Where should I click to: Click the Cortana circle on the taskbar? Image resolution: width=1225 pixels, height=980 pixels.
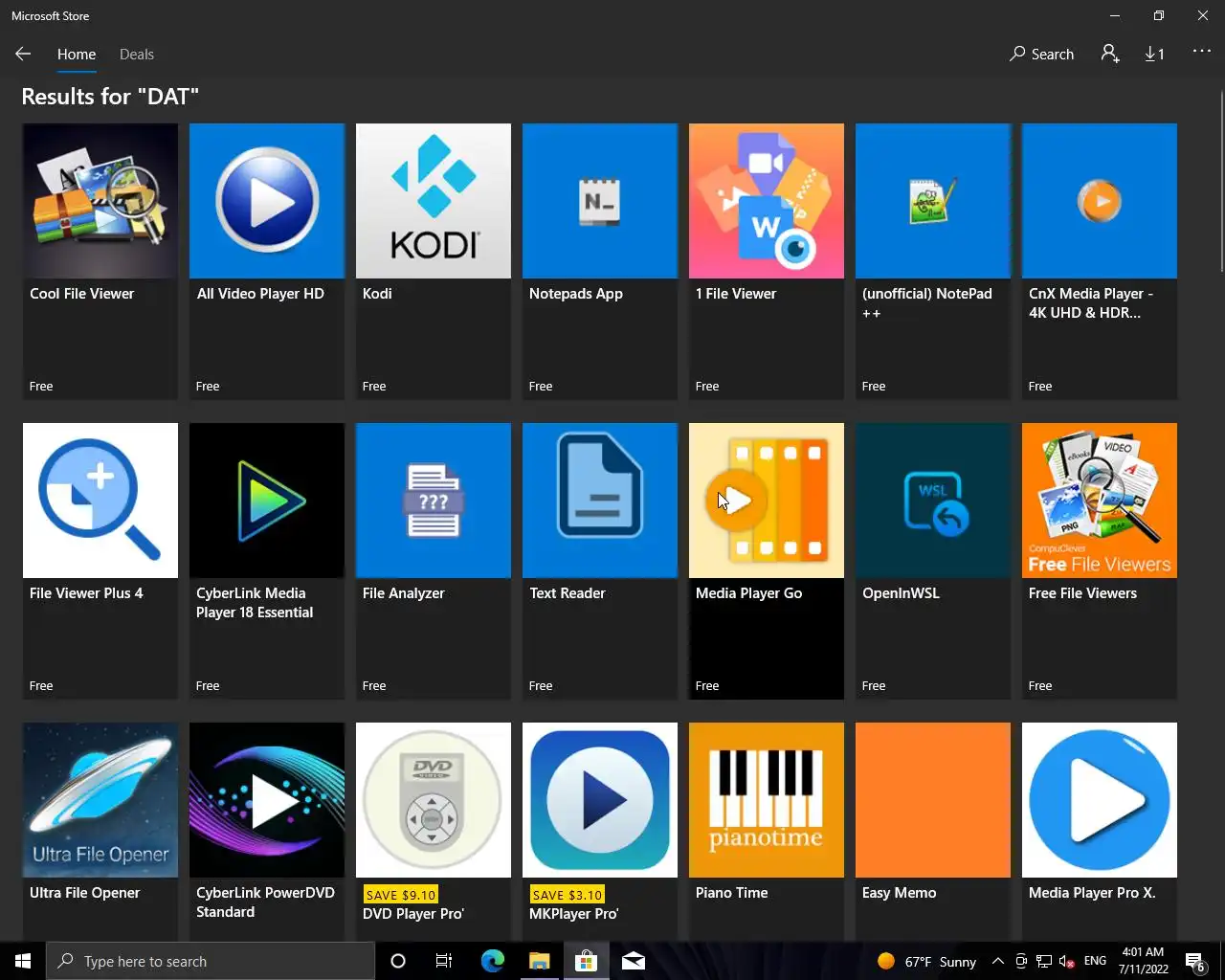click(398, 961)
